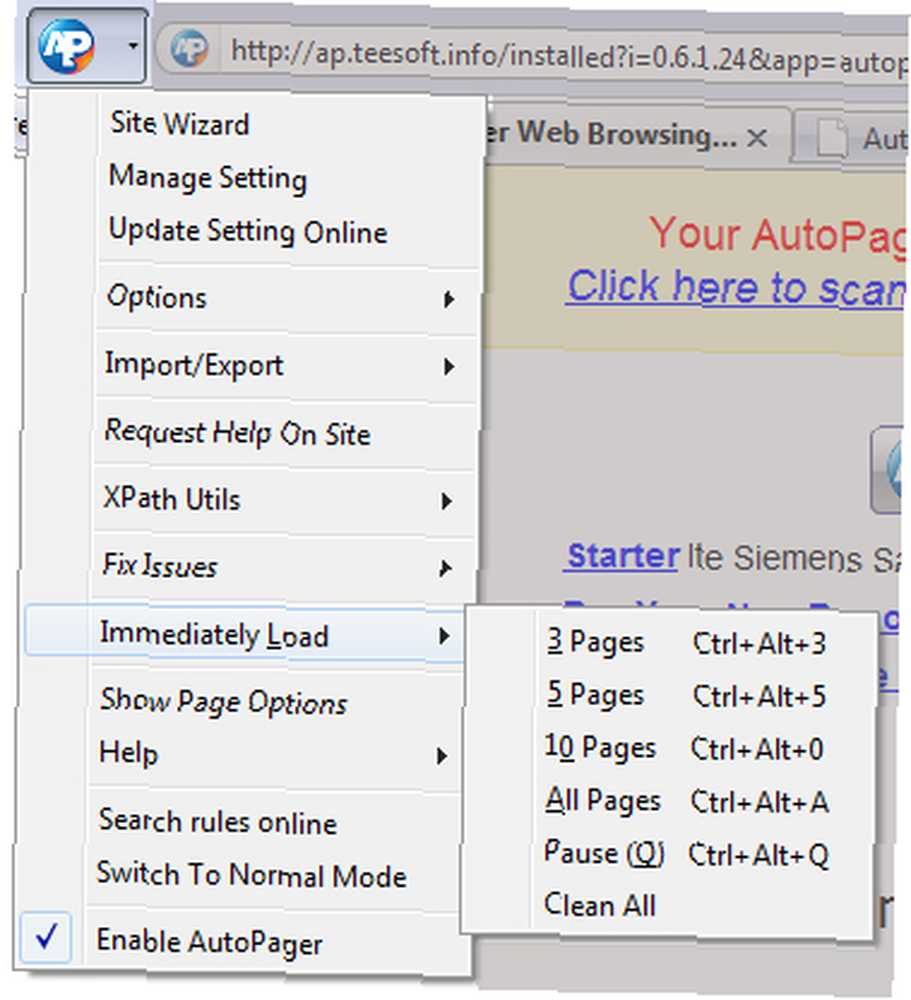Select the Immediately Load menu item
The image size is (911, 1000).
245,635
